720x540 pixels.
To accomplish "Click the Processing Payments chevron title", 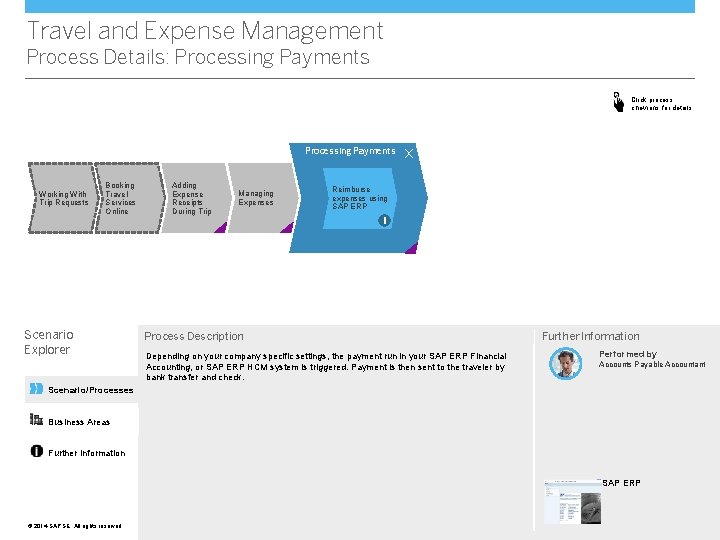I will [350, 151].
